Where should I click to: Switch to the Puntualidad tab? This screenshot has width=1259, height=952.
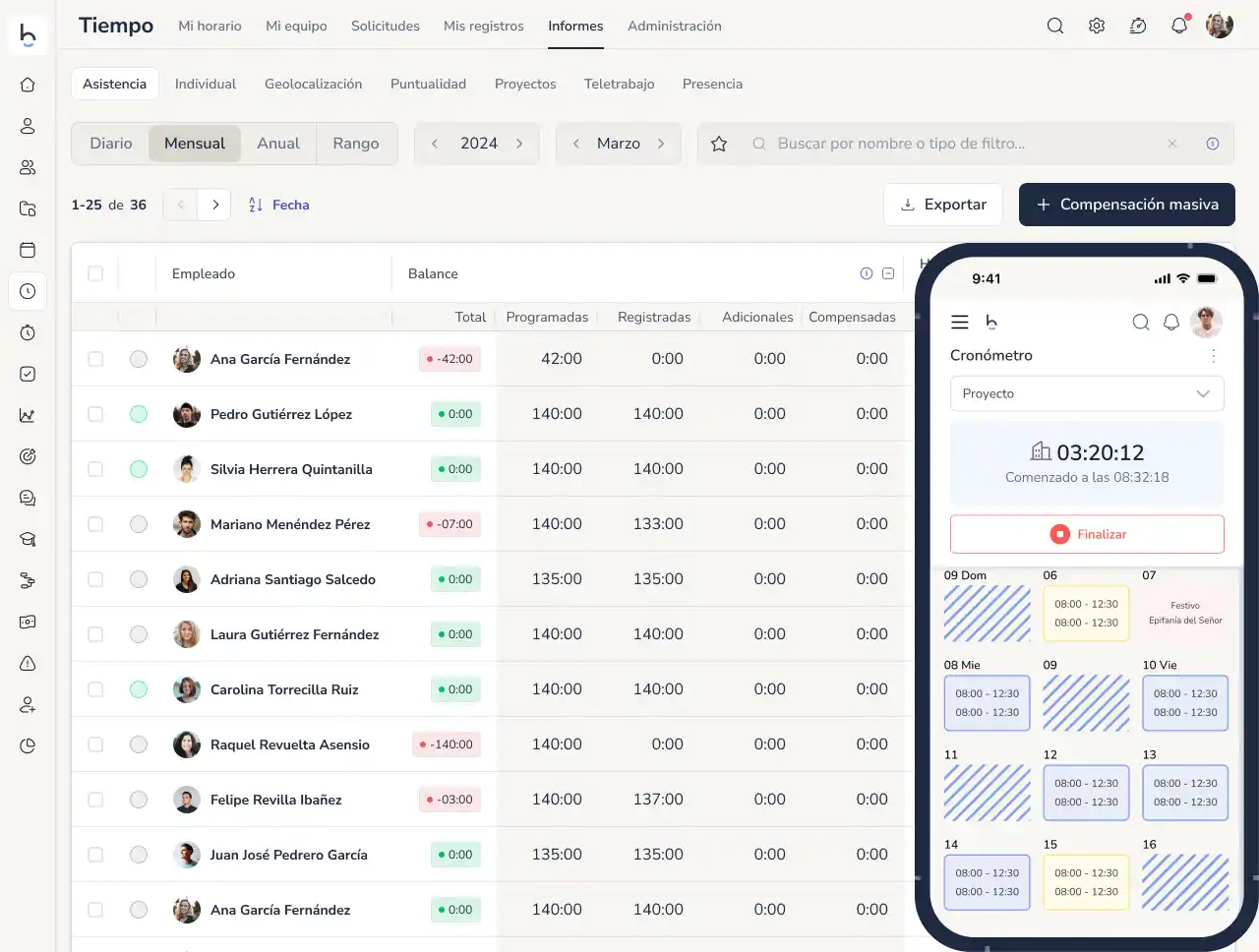pyautogui.click(x=428, y=84)
